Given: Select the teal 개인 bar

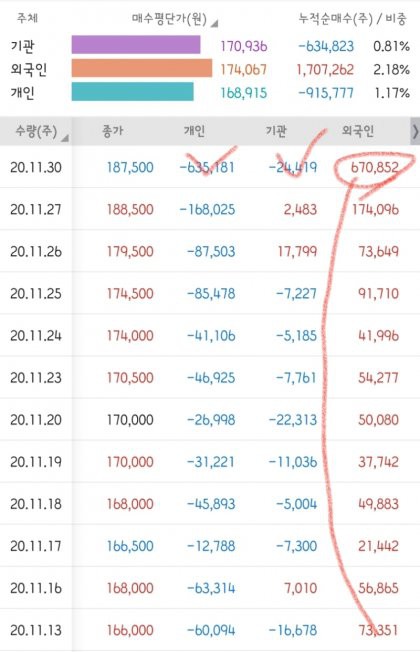Looking at the screenshot, I should pyautogui.click(x=133, y=91).
